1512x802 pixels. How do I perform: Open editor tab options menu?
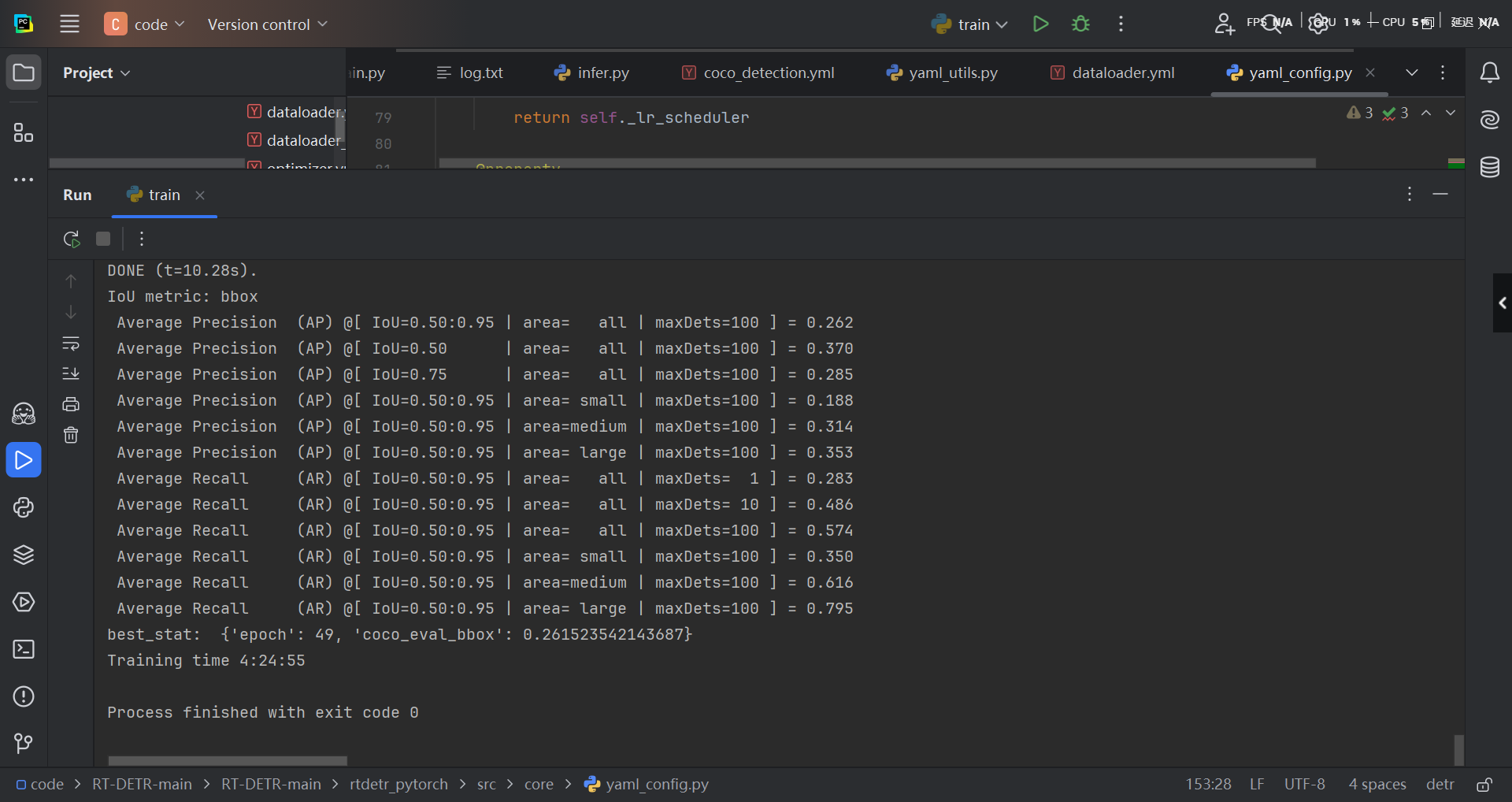(1443, 72)
